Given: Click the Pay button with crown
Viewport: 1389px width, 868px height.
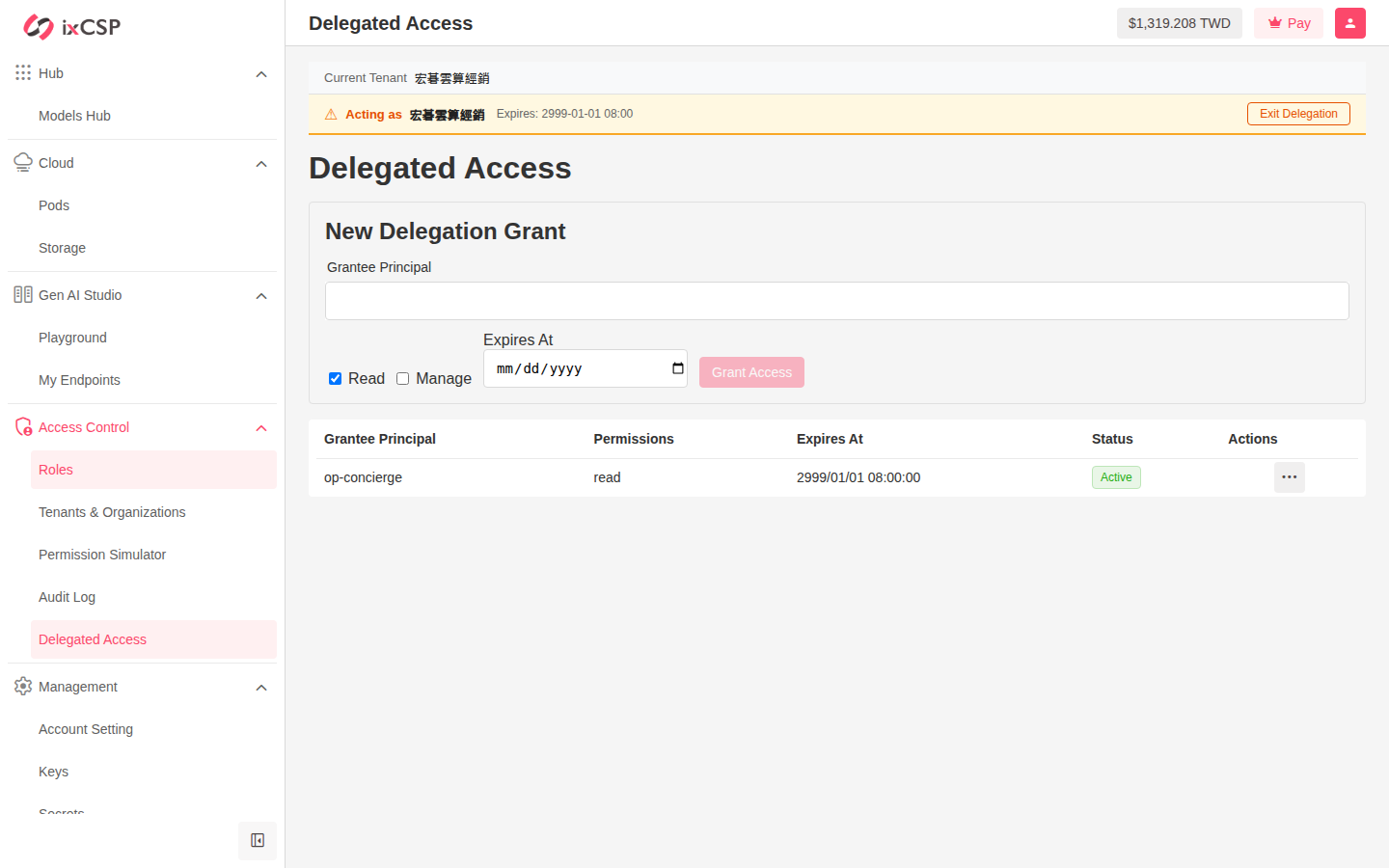Looking at the screenshot, I should click(1289, 23).
